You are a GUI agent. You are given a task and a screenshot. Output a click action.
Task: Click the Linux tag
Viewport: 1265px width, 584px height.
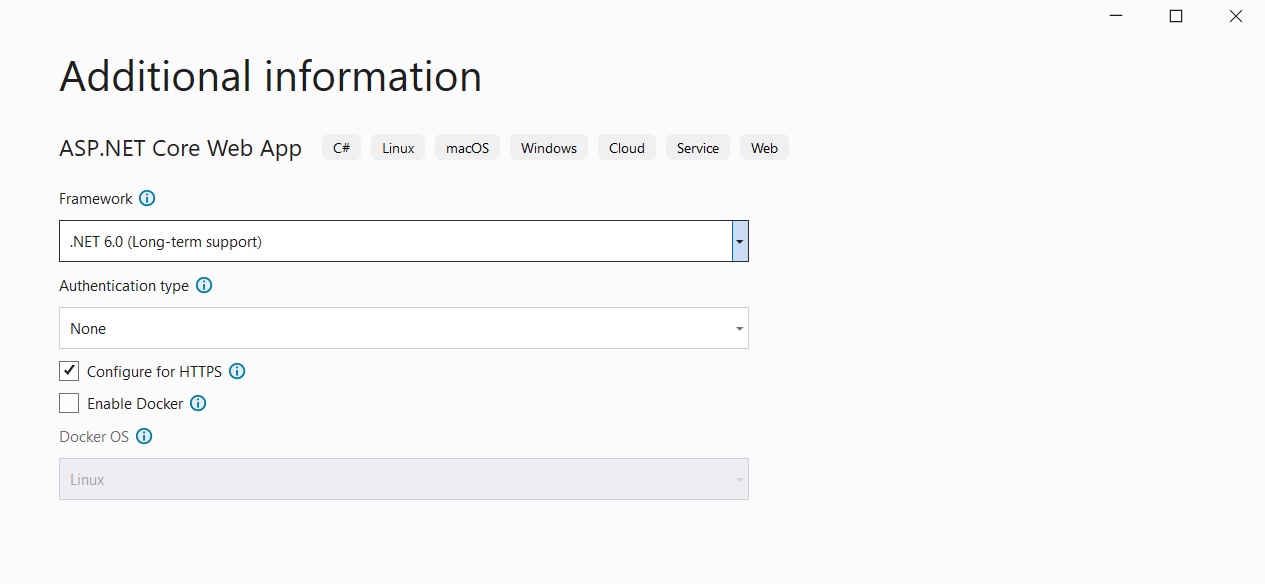398,148
